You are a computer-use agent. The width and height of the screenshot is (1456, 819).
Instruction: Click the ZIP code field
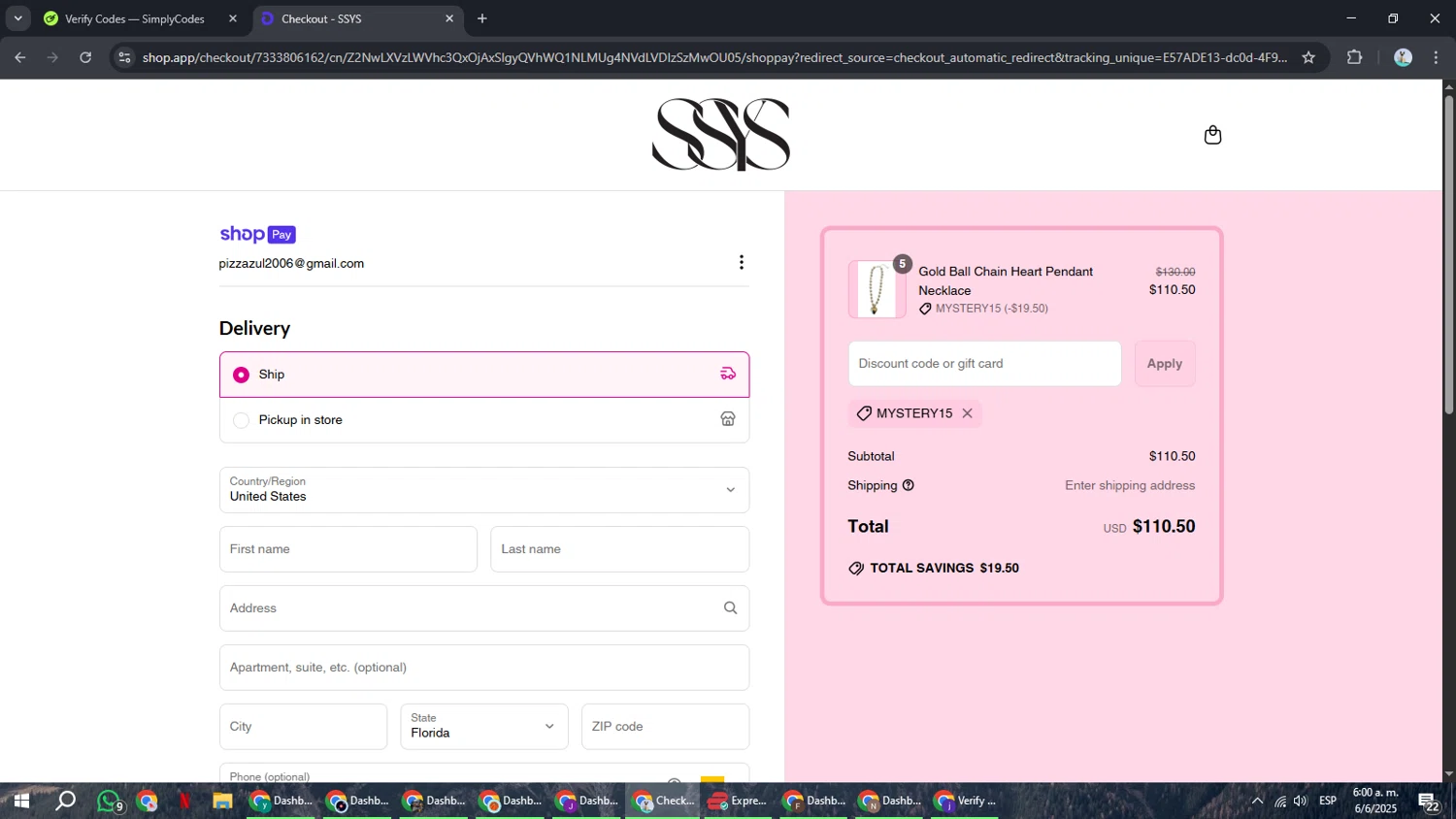click(x=665, y=727)
